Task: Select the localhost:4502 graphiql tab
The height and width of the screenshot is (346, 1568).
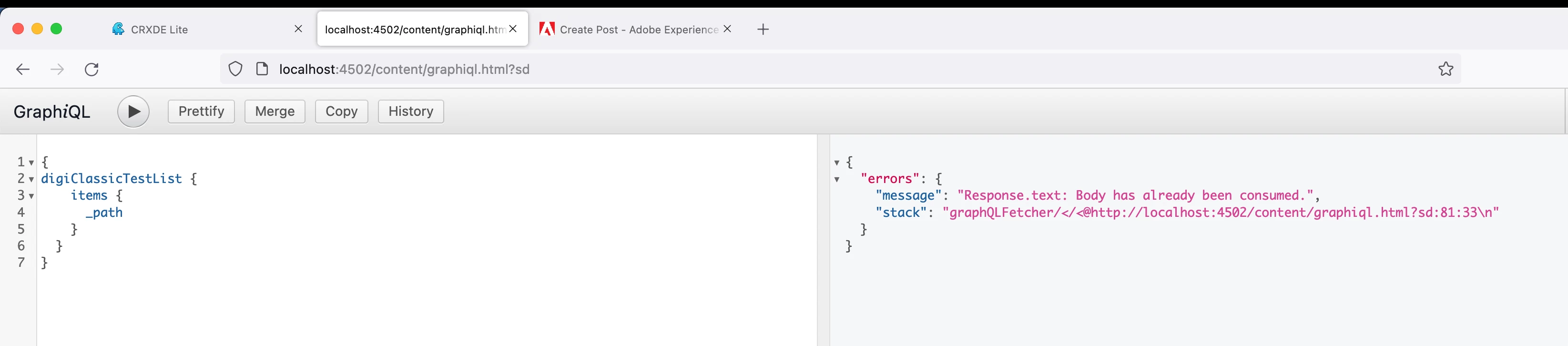Action: pos(422,29)
